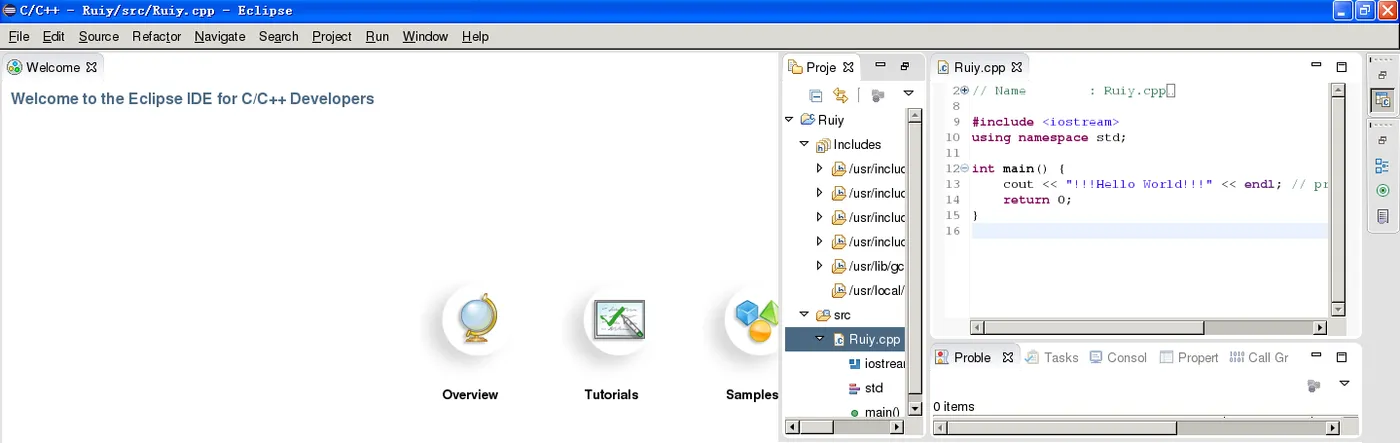
Task: Click the greyed filter icon in Problems view
Action: tap(1315, 385)
